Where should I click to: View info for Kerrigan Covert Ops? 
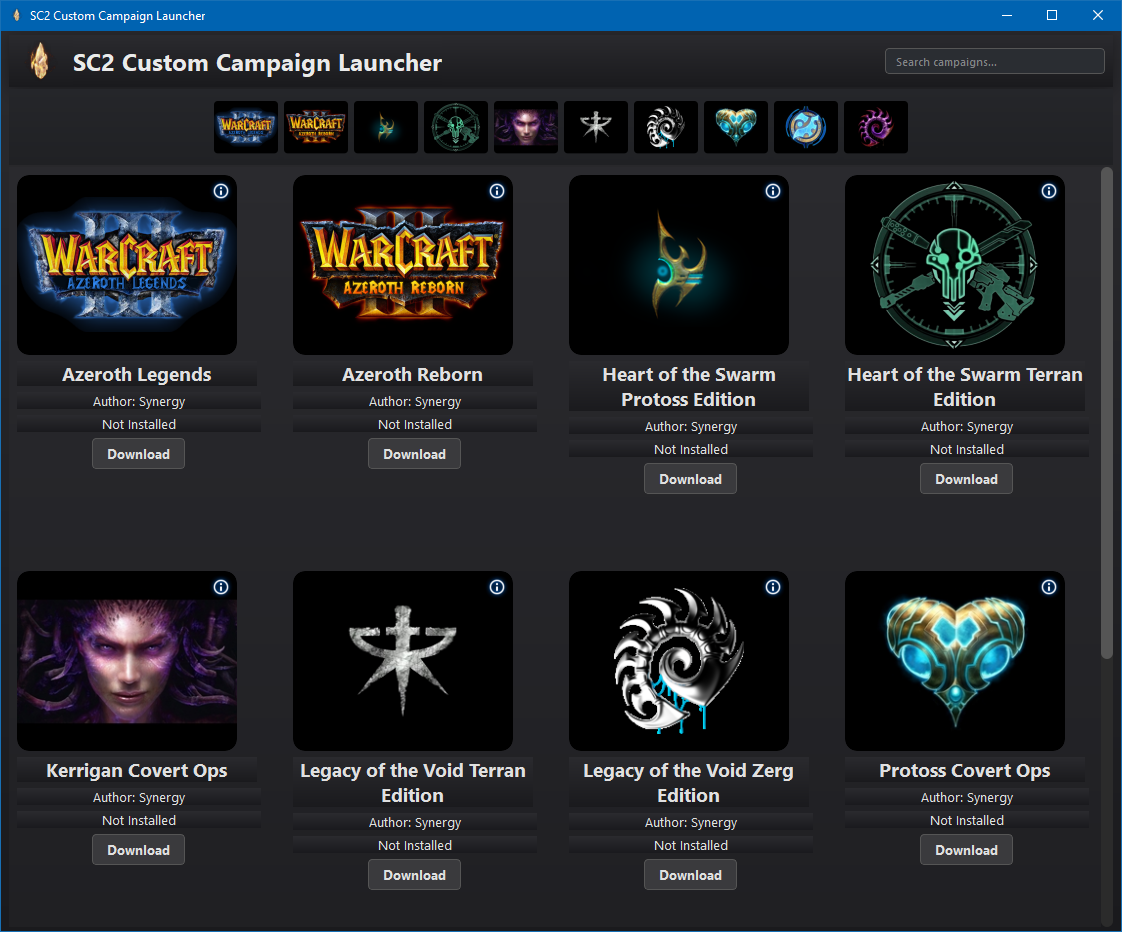(221, 587)
